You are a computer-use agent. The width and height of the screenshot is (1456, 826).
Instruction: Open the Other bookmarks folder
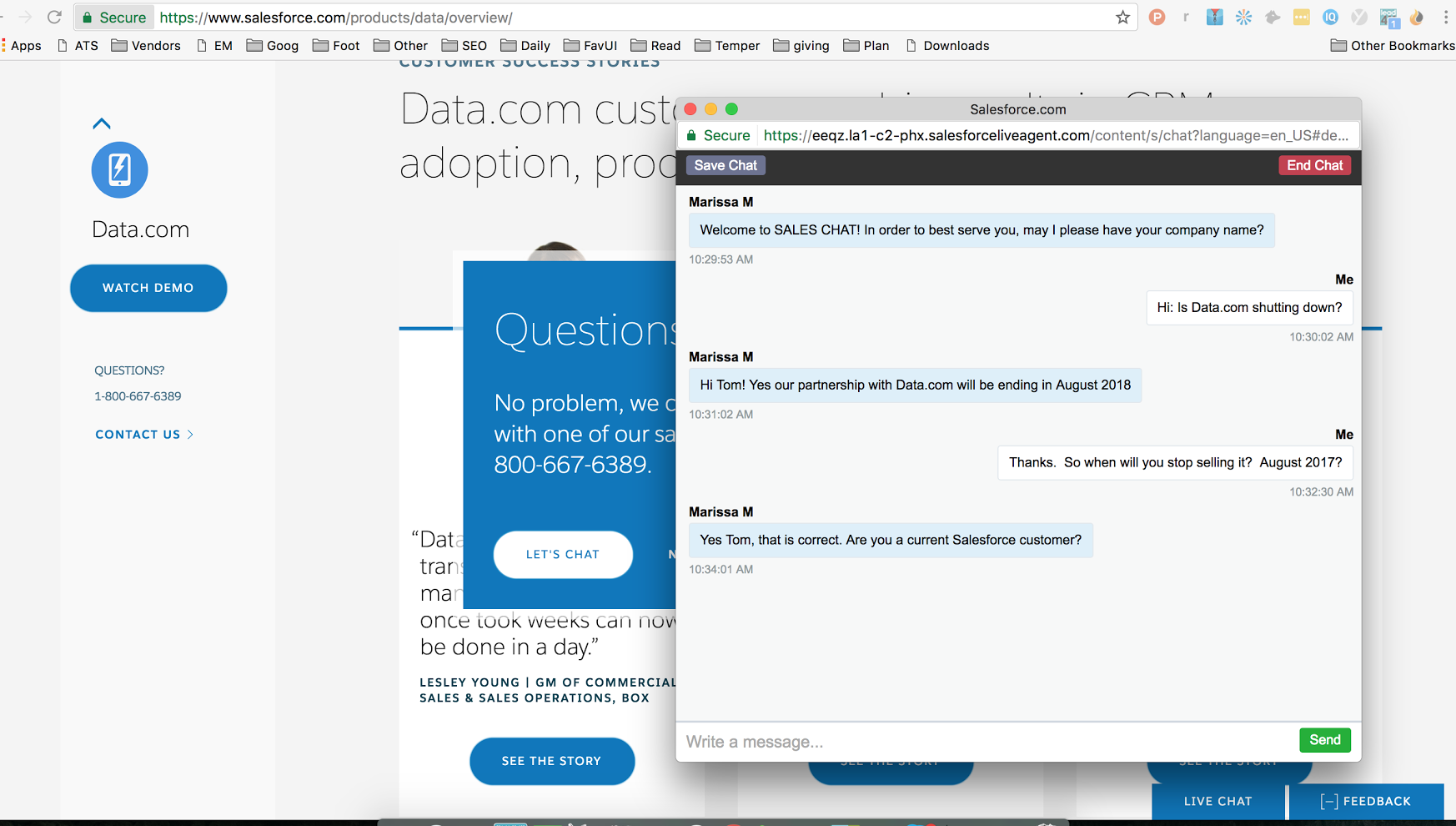click(400, 46)
